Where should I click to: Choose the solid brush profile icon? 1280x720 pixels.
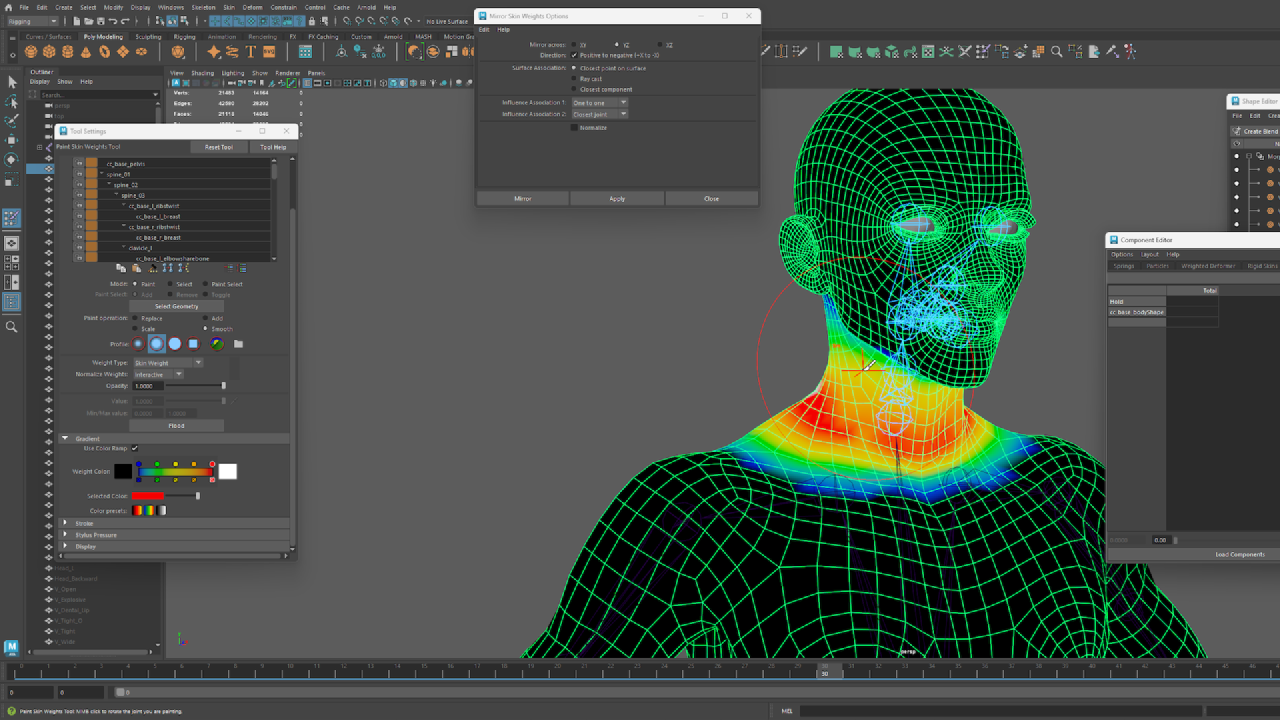(175, 344)
